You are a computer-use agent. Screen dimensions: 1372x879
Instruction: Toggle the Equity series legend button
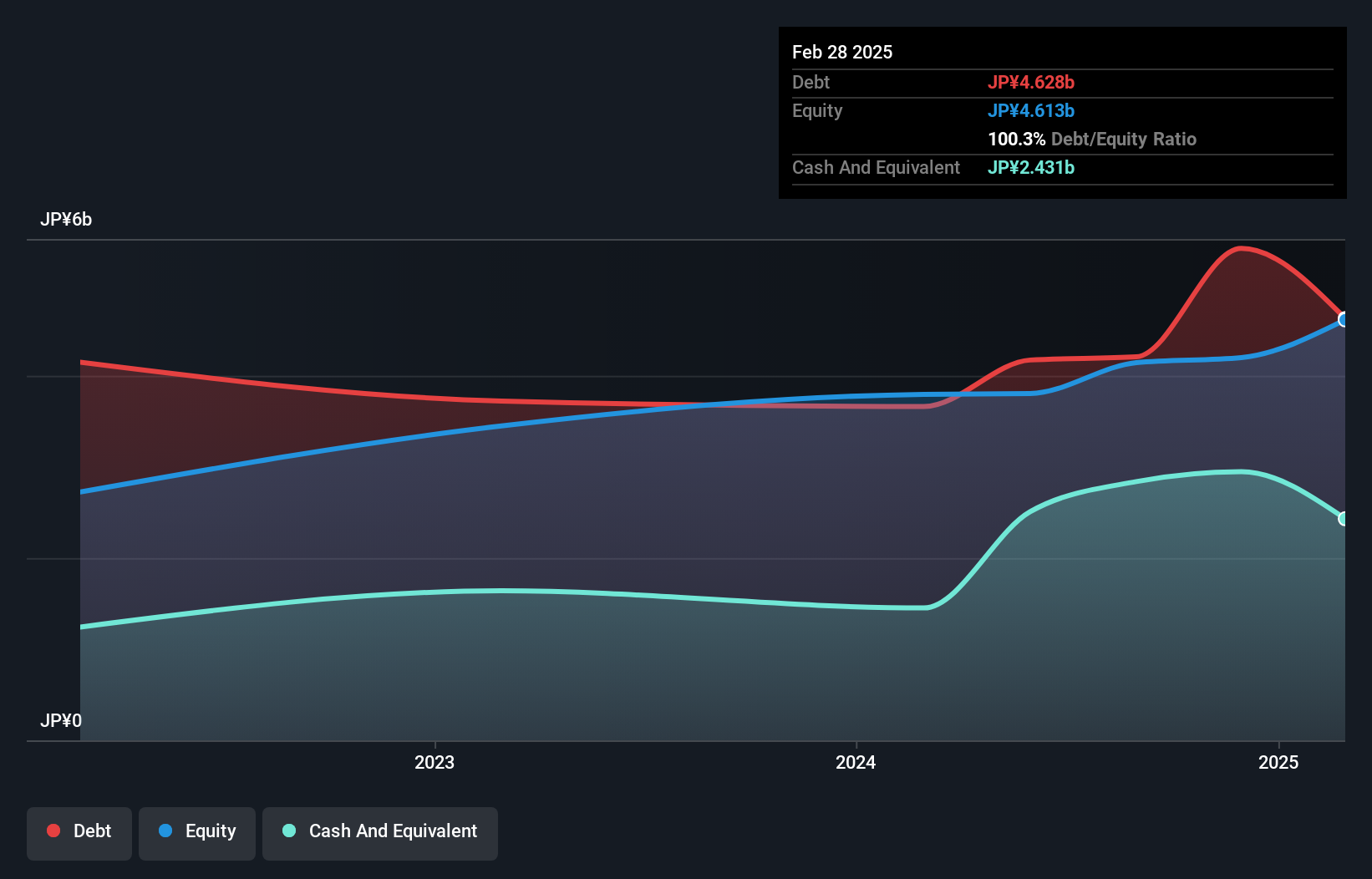click(197, 833)
